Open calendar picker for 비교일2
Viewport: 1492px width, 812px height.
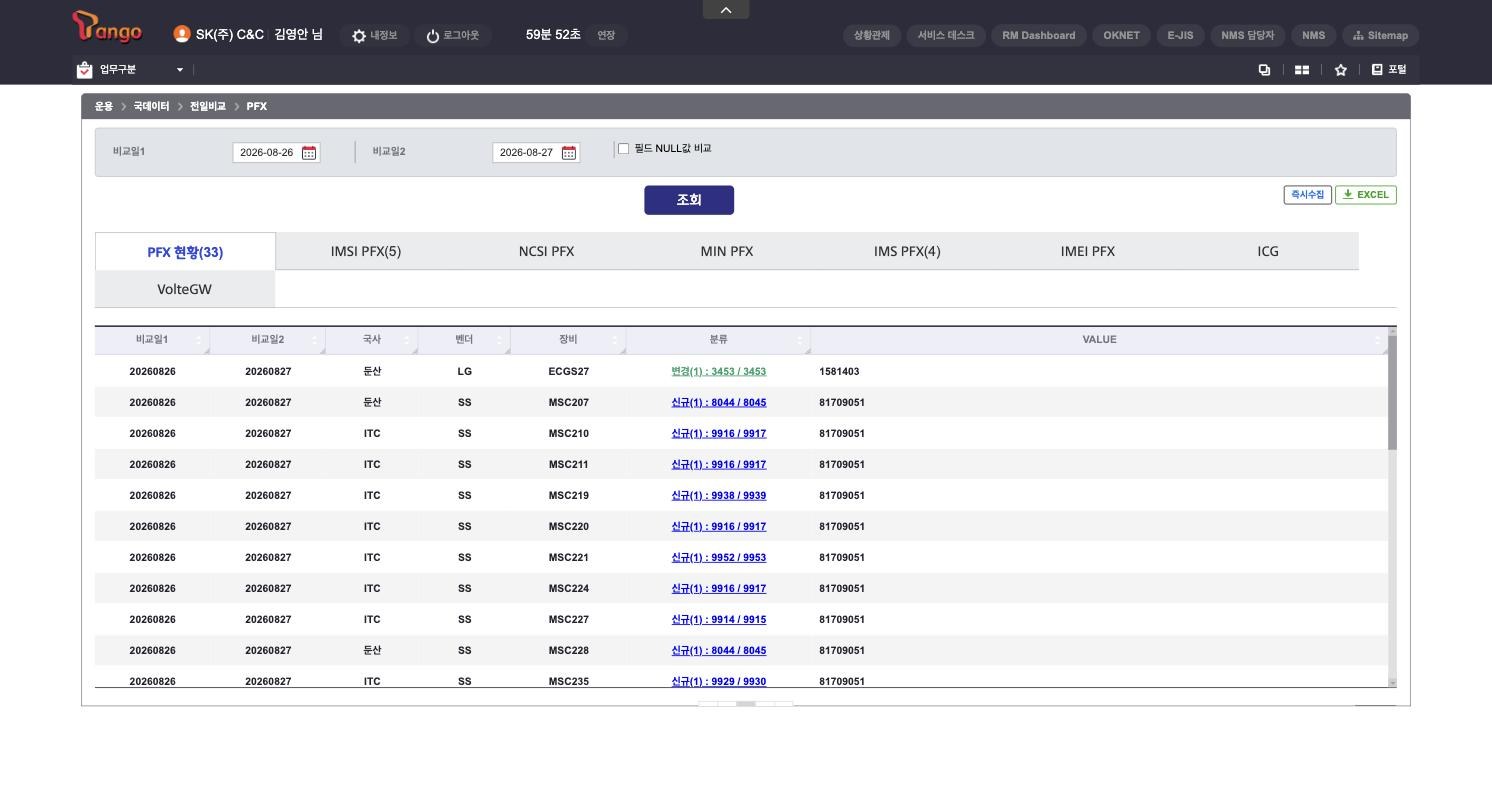coord(569,153)
